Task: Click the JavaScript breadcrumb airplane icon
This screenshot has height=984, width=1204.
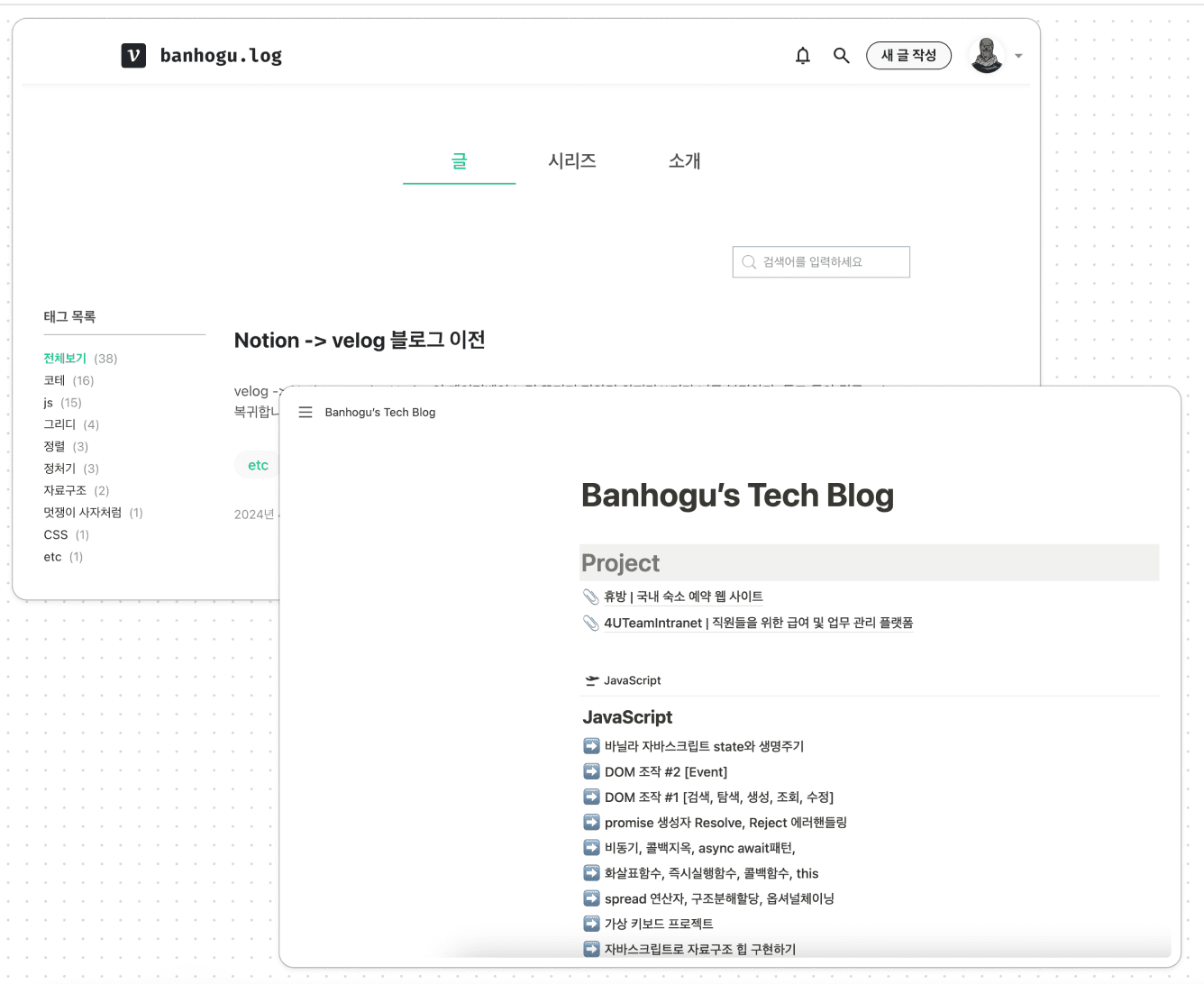Action: click(x=592, y=680)
